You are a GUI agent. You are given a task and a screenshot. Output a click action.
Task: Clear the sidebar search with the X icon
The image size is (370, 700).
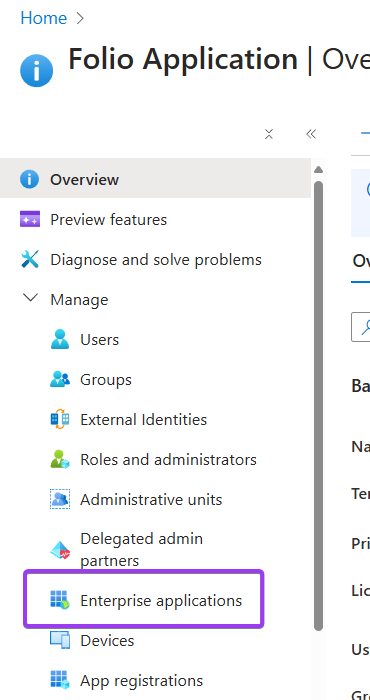269,134
